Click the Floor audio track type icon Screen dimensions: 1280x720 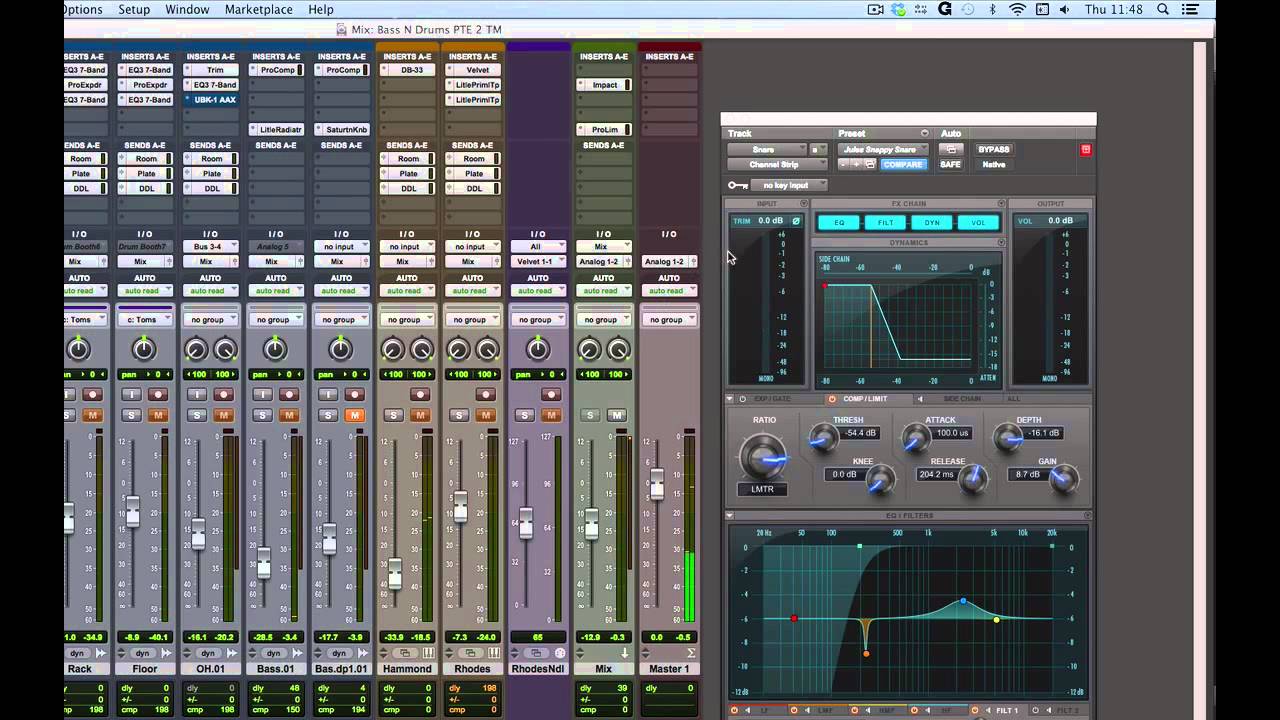[166, 653]
